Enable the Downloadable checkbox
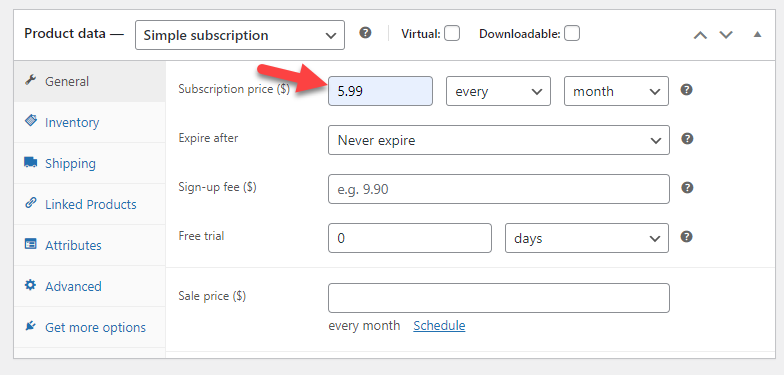The image size is (784, 375). 572,34
